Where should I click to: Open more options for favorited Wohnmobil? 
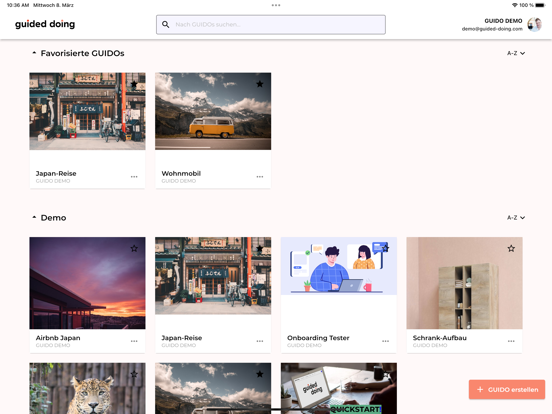click(260, 177)
